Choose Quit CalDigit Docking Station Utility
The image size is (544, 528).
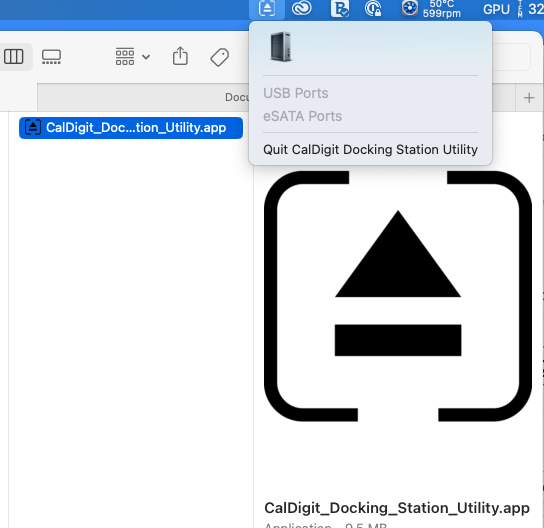[370, 150]
